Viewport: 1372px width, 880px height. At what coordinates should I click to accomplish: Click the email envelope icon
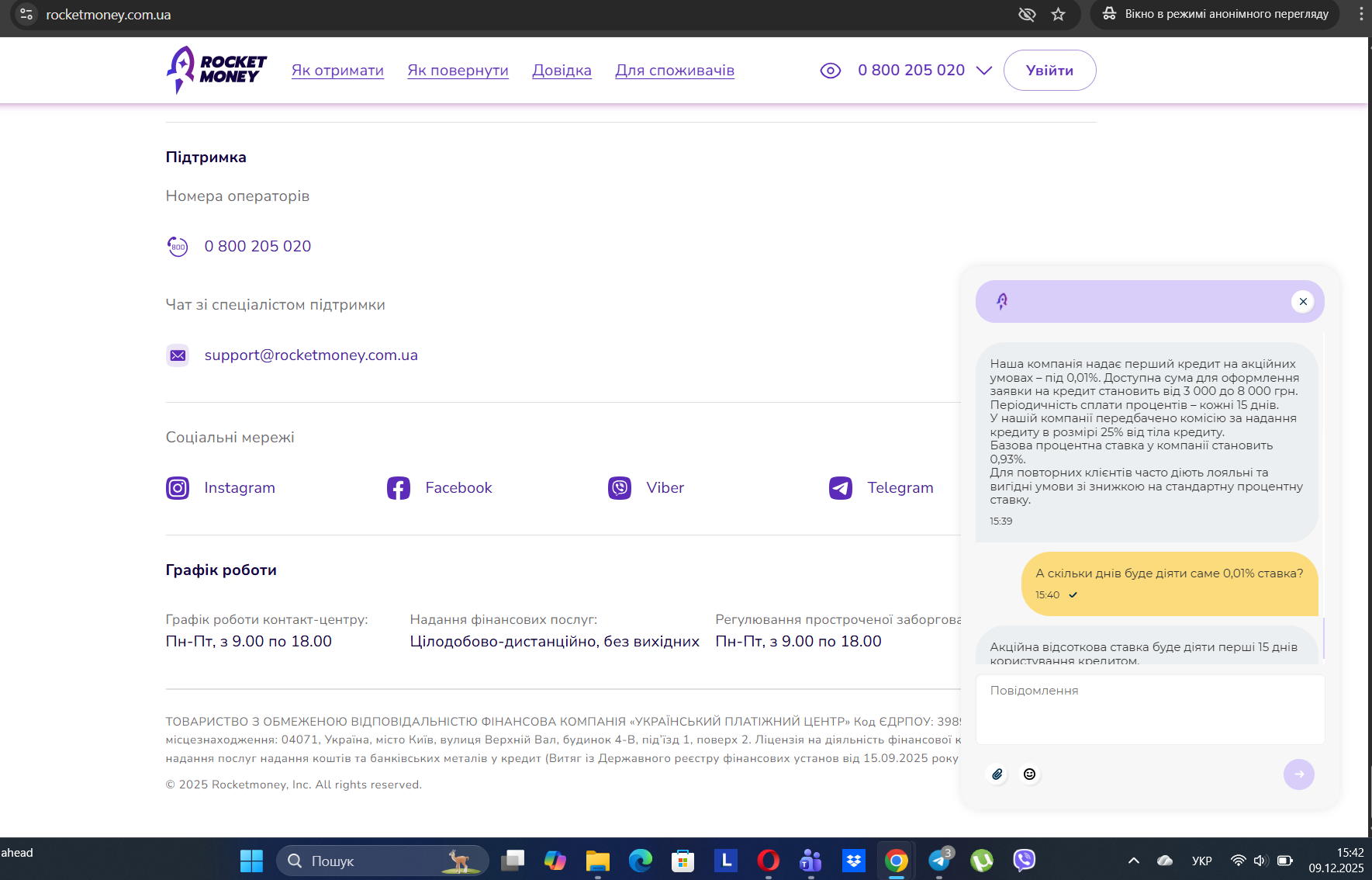click(x=178, y=355)
